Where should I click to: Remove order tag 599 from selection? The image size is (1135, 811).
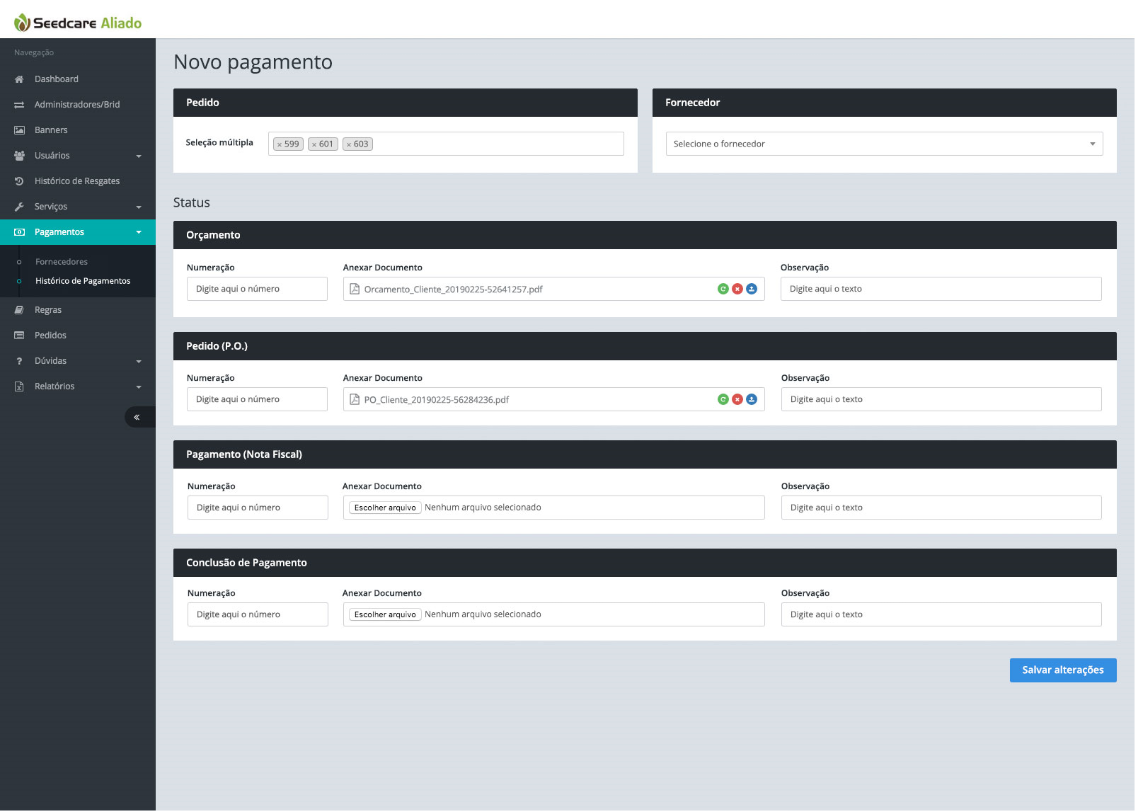pos(279,144)
